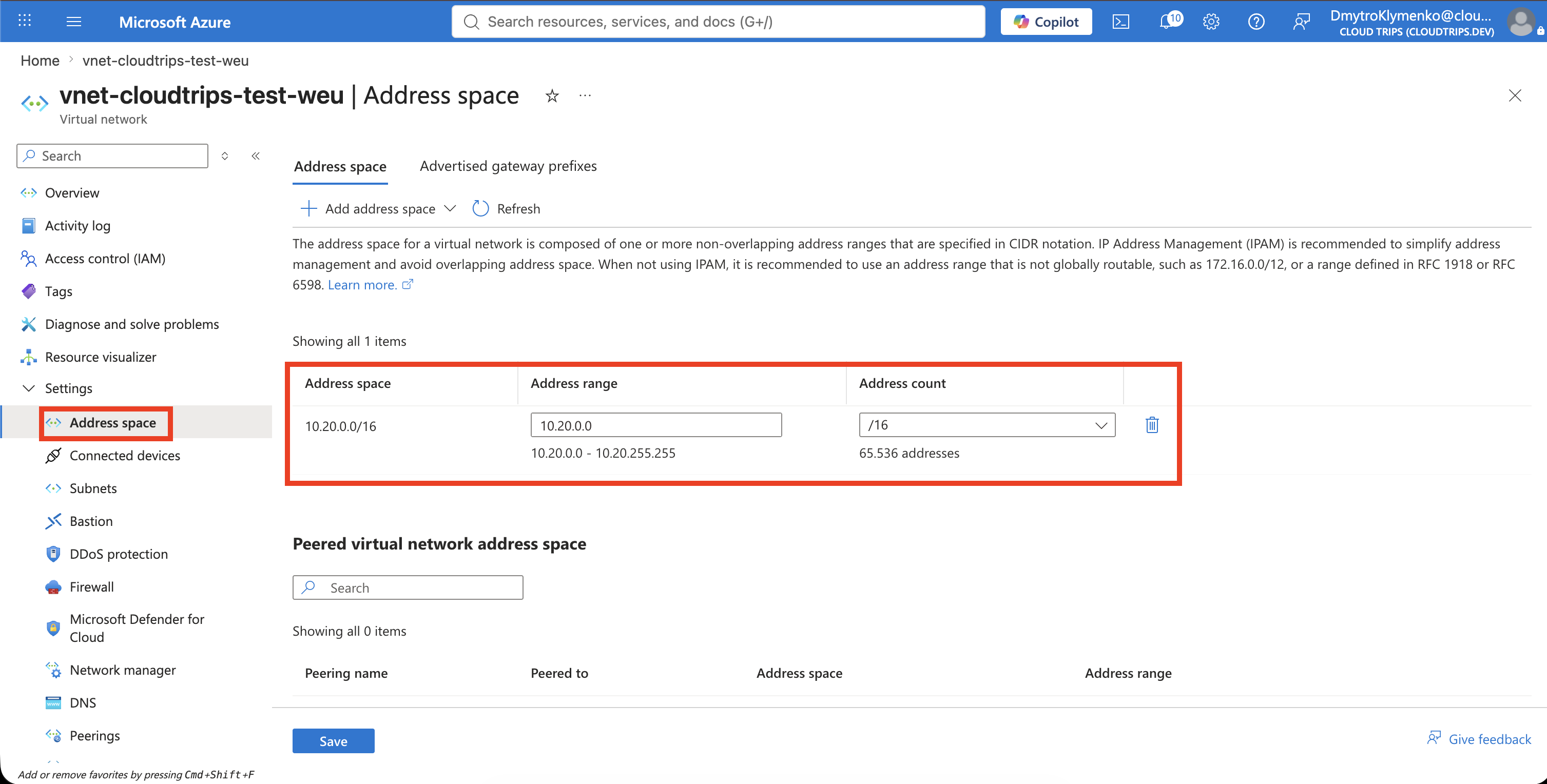Click Give feedback link
Viewport: 1547px width, 784px height.
pos(1479,739)
